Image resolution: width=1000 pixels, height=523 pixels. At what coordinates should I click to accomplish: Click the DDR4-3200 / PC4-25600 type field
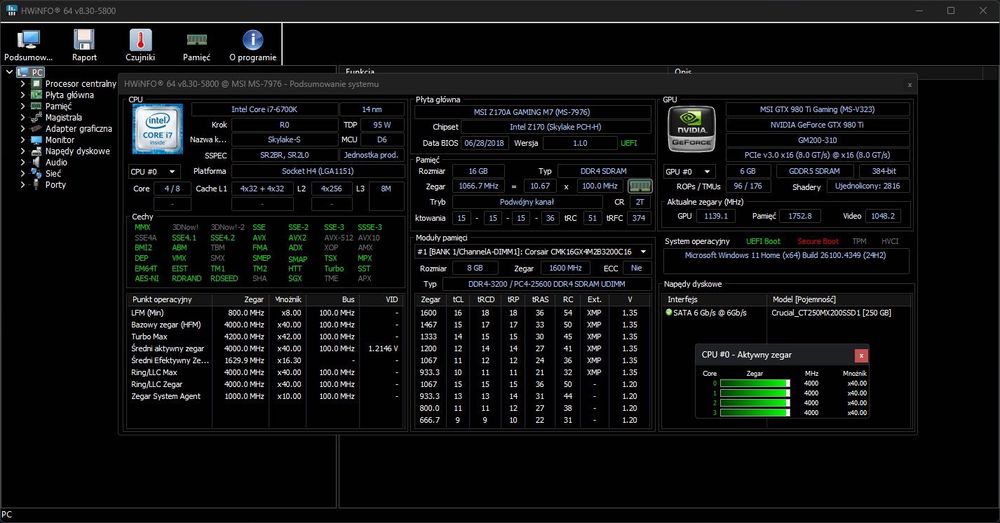click(x=546, y=284)
